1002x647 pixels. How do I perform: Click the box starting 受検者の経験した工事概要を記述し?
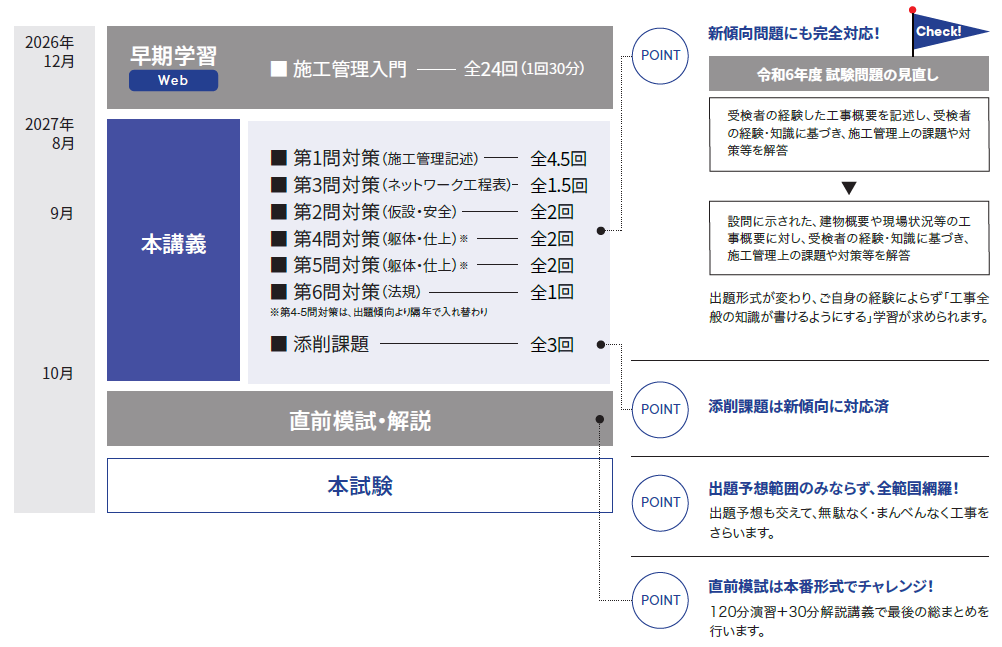click(849, 134)
